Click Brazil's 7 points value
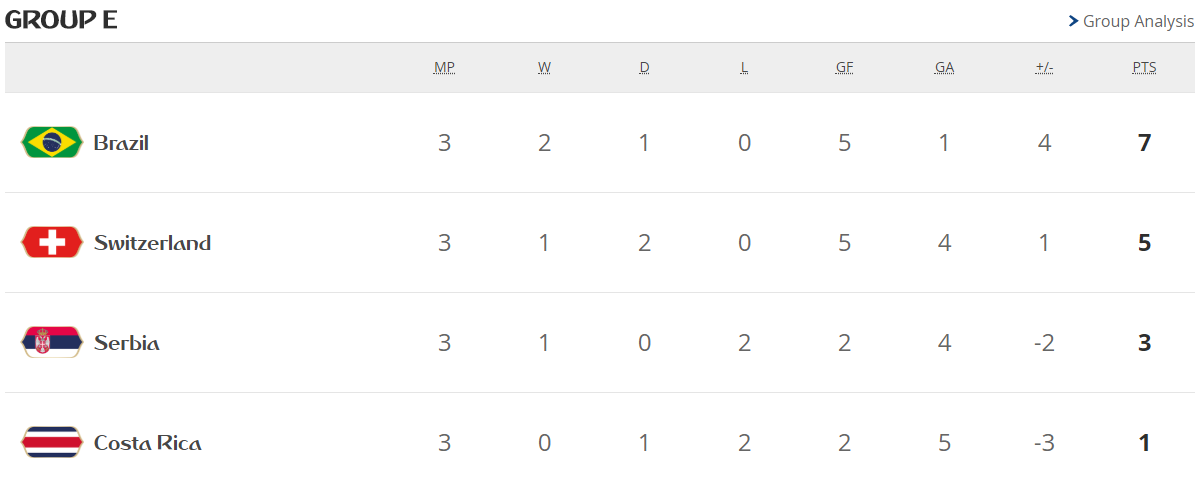This screenshot has height=492, width=1199. tap(1144, 143)
